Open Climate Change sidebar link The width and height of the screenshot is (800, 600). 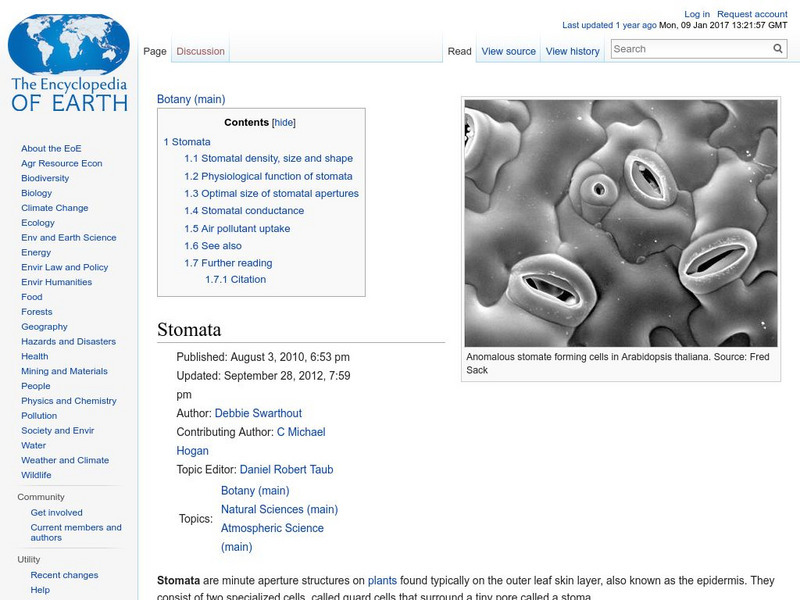coord(55,208)
